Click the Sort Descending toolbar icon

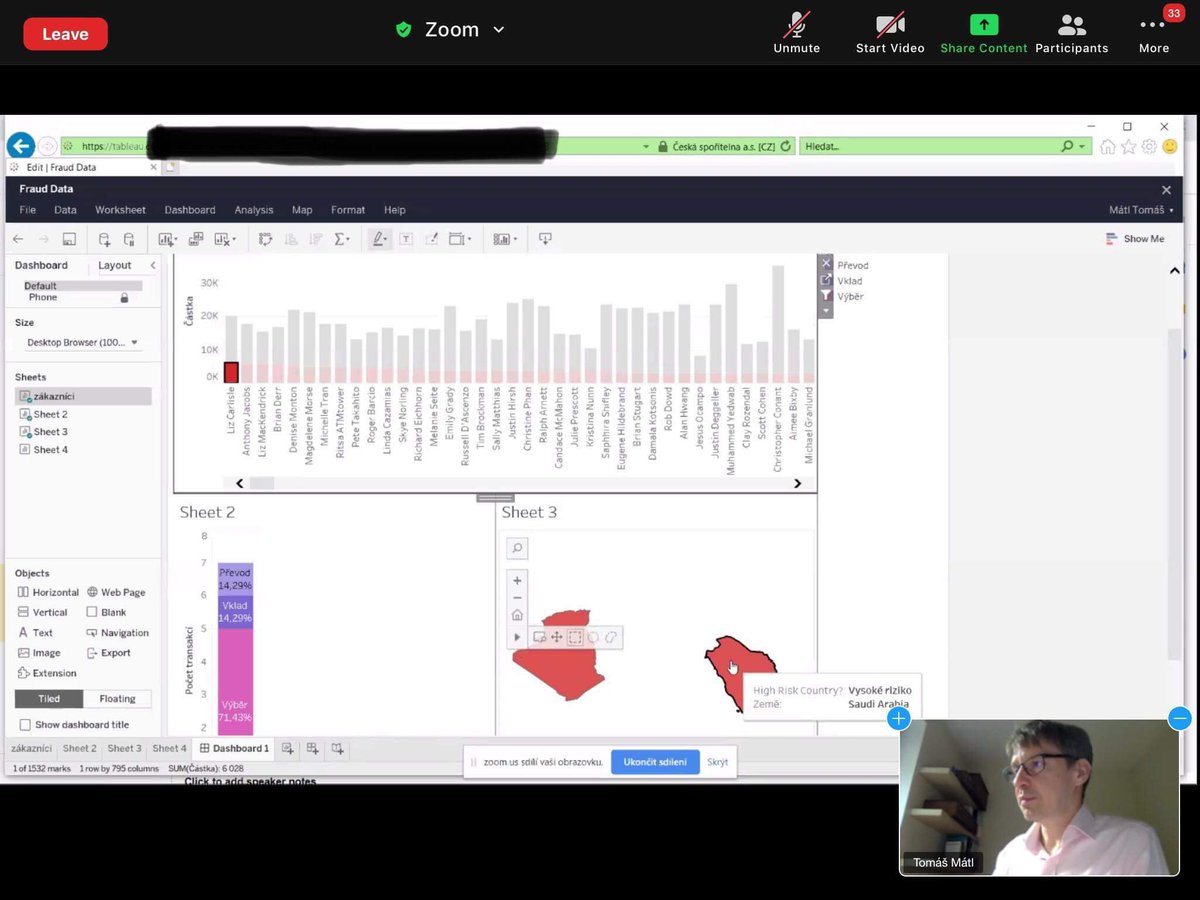click(x=316, y=239)
